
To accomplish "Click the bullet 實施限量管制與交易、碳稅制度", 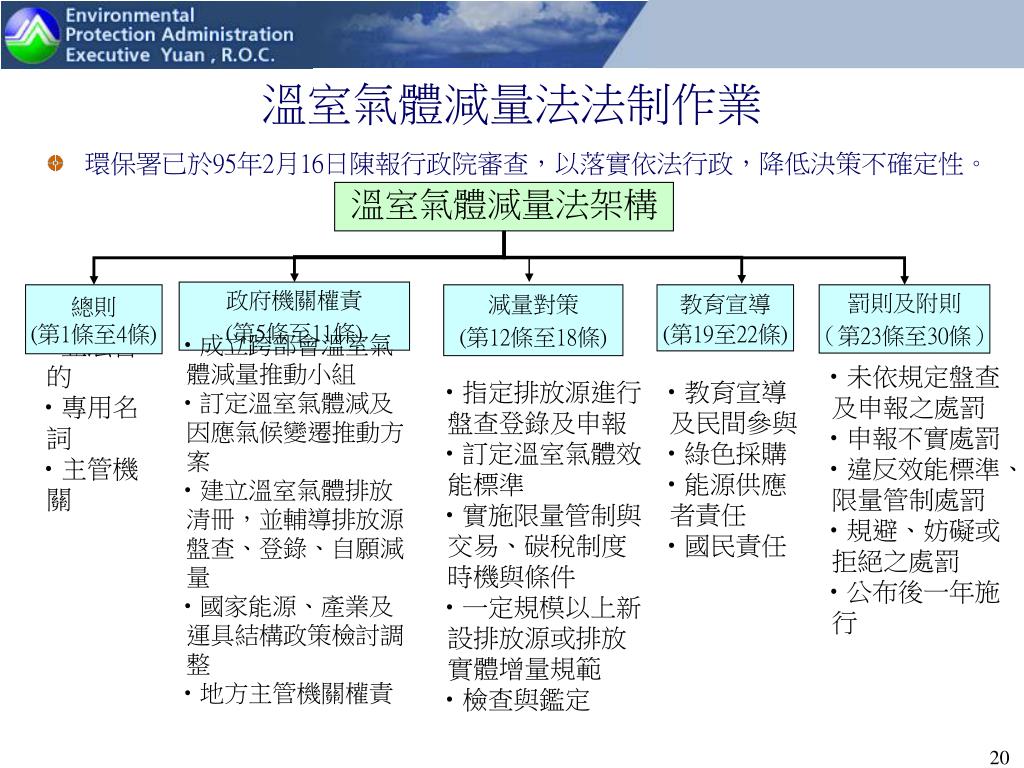I will pyautogui.click(x=544, y=546).
